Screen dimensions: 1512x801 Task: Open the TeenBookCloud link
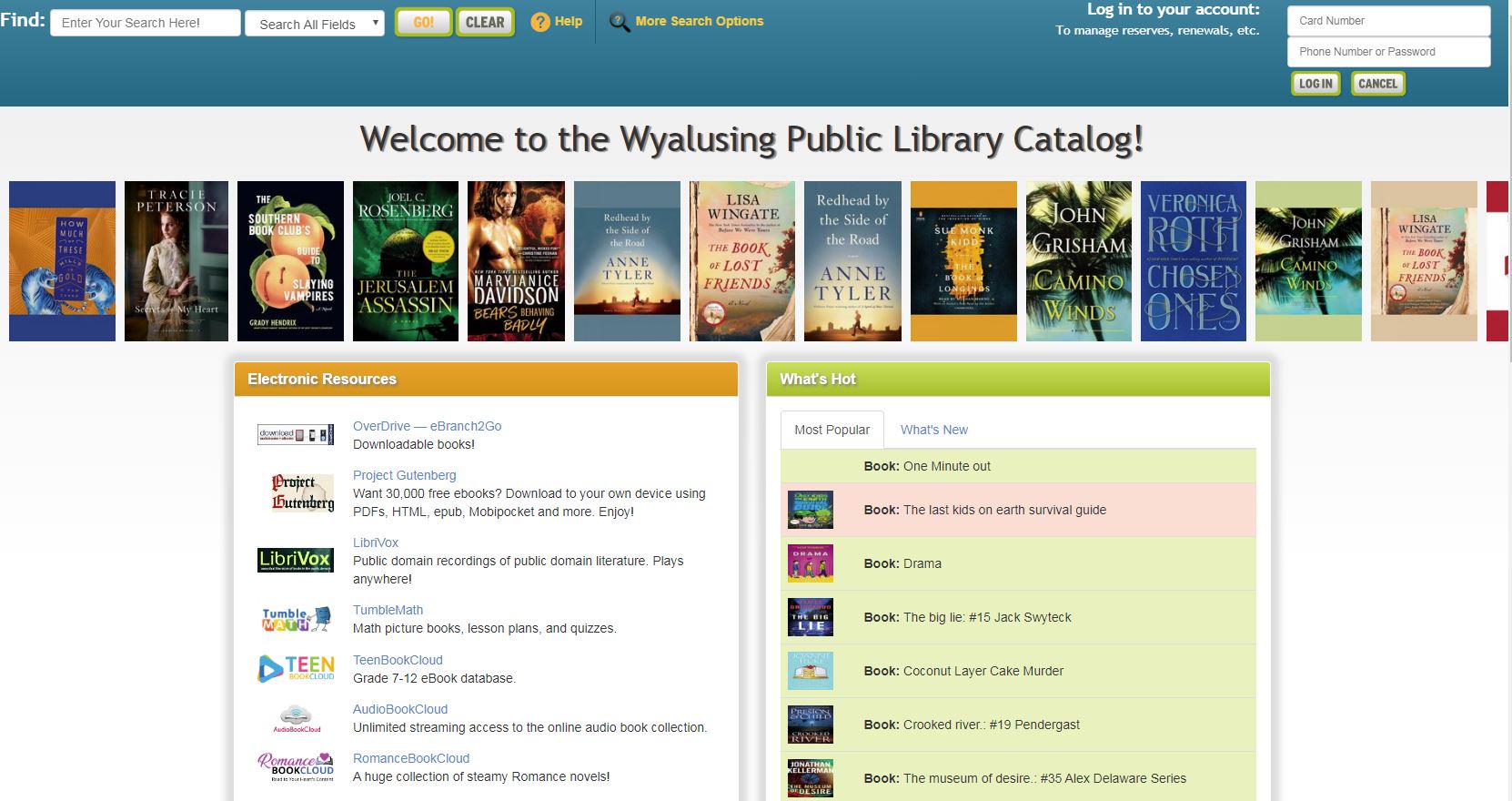[x=398, y=660]
